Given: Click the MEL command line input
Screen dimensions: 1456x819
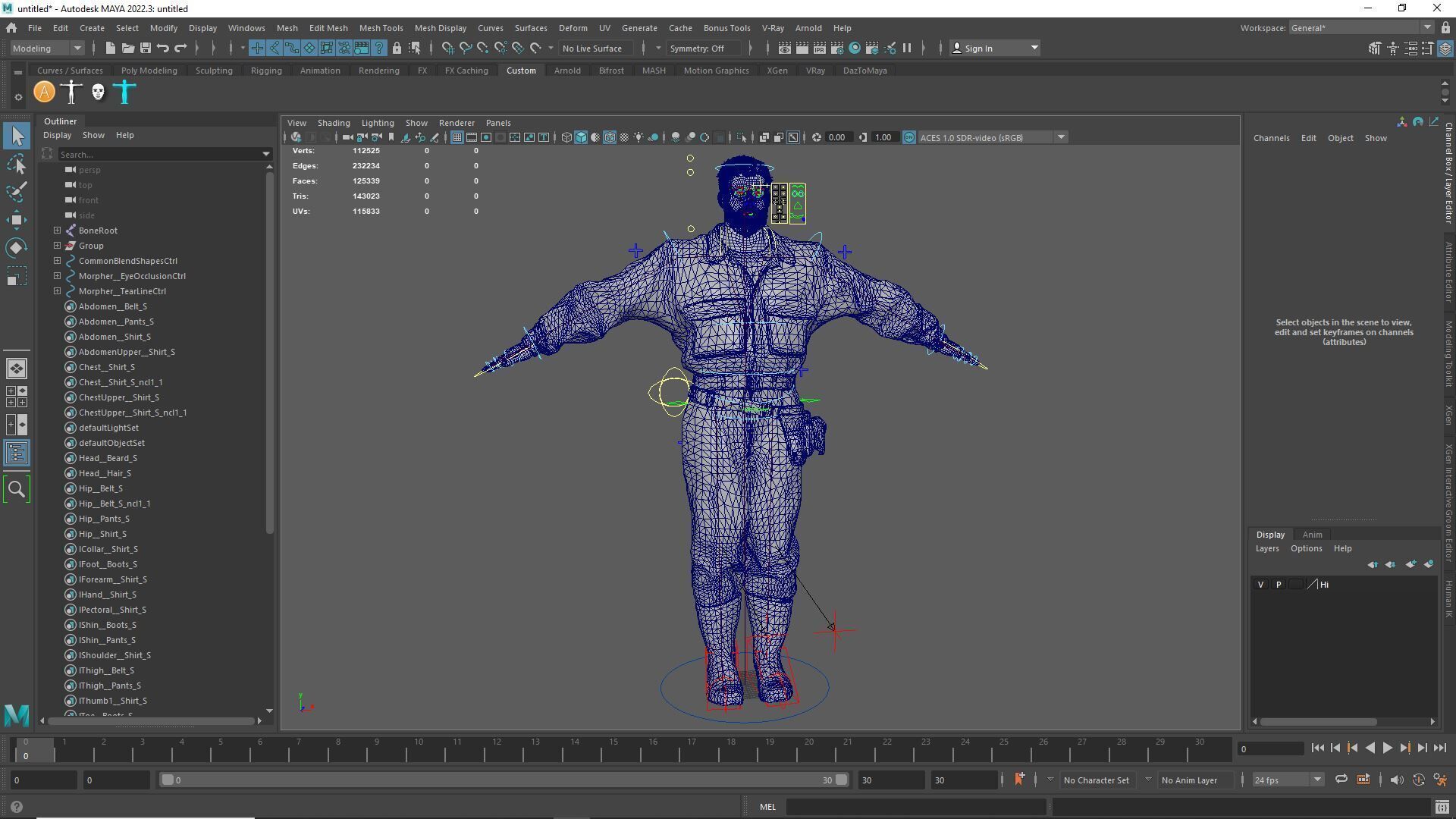Looking at the screenshot, I should click(916, 808).
